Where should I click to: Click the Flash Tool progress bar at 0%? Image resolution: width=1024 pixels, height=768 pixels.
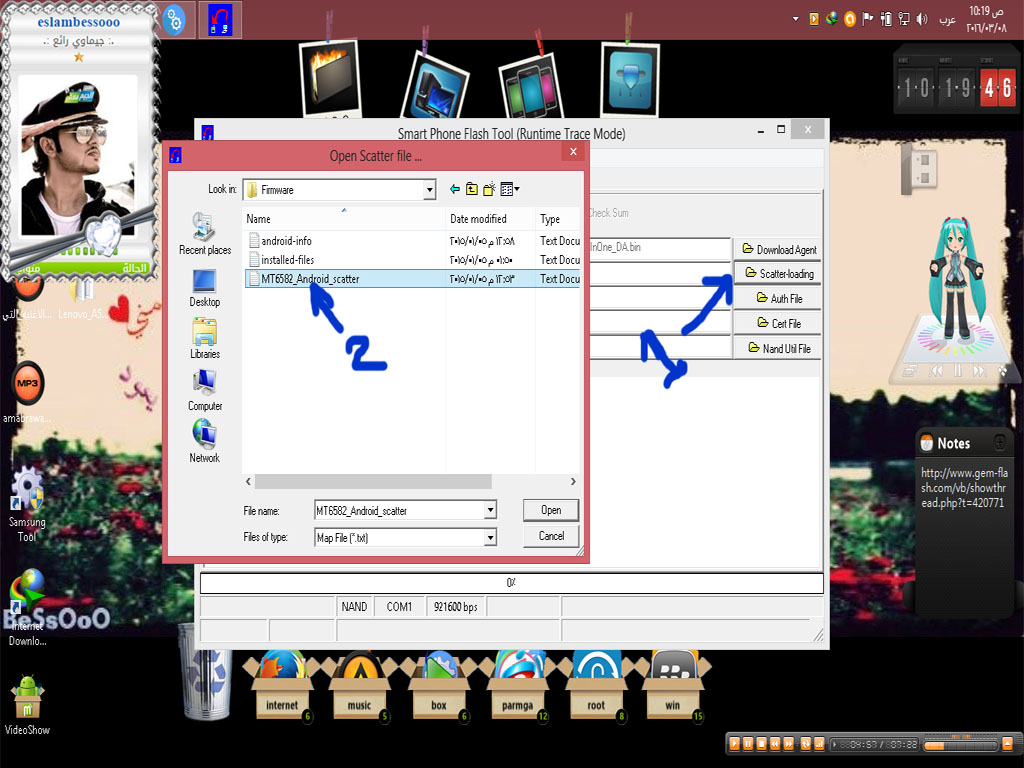pyautogui.click(x=511, y=583)
